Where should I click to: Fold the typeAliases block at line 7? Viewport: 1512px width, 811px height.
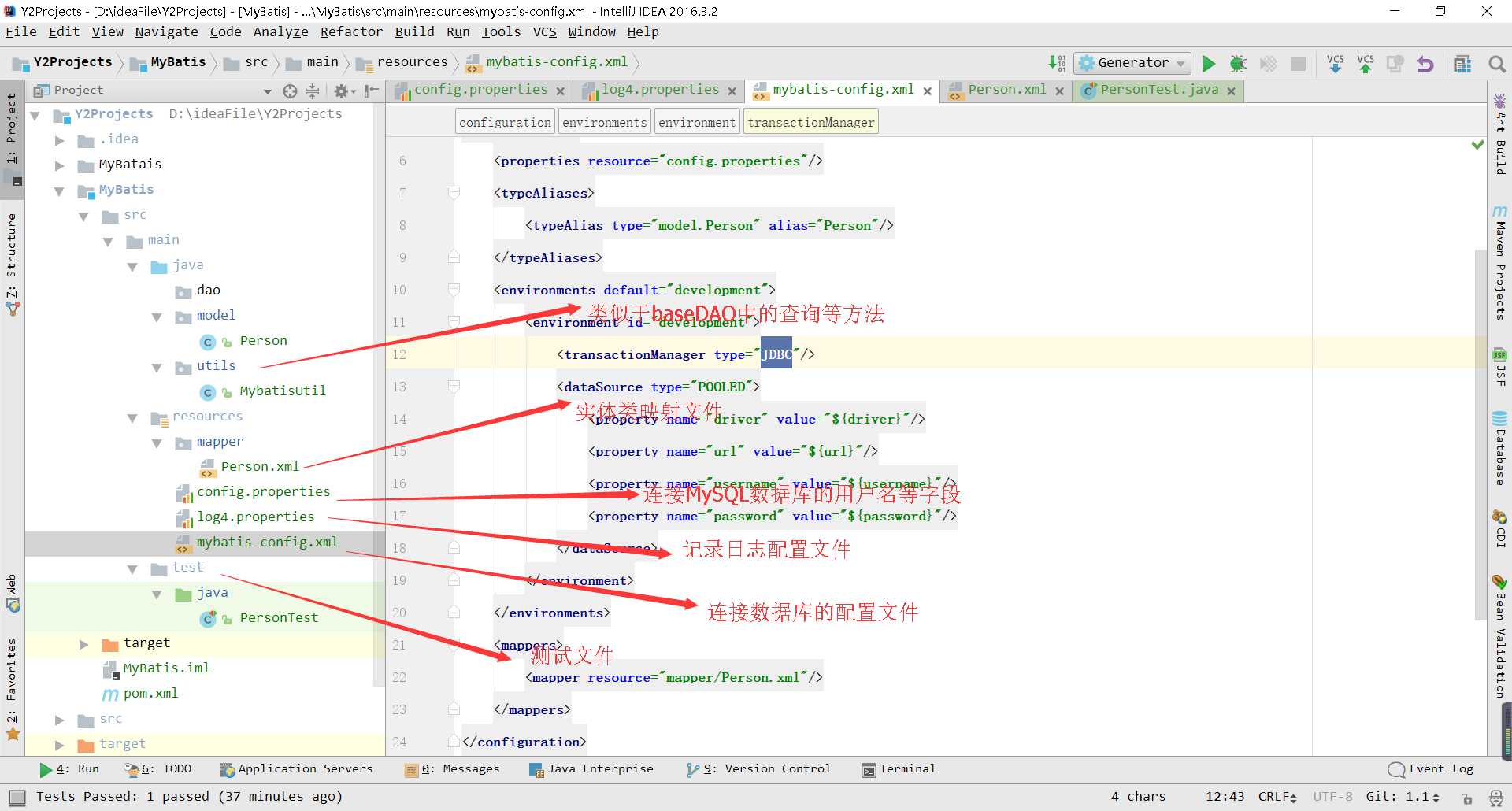(x=454, y=192)
